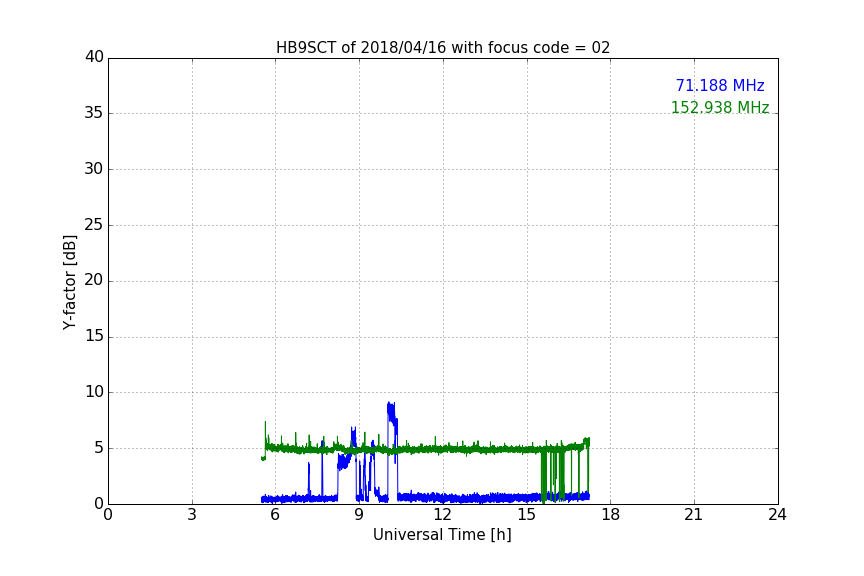This screenshot has width=864, height=576.
Task: Click the y-axis tick label "35"
Action: click(94, 113)
